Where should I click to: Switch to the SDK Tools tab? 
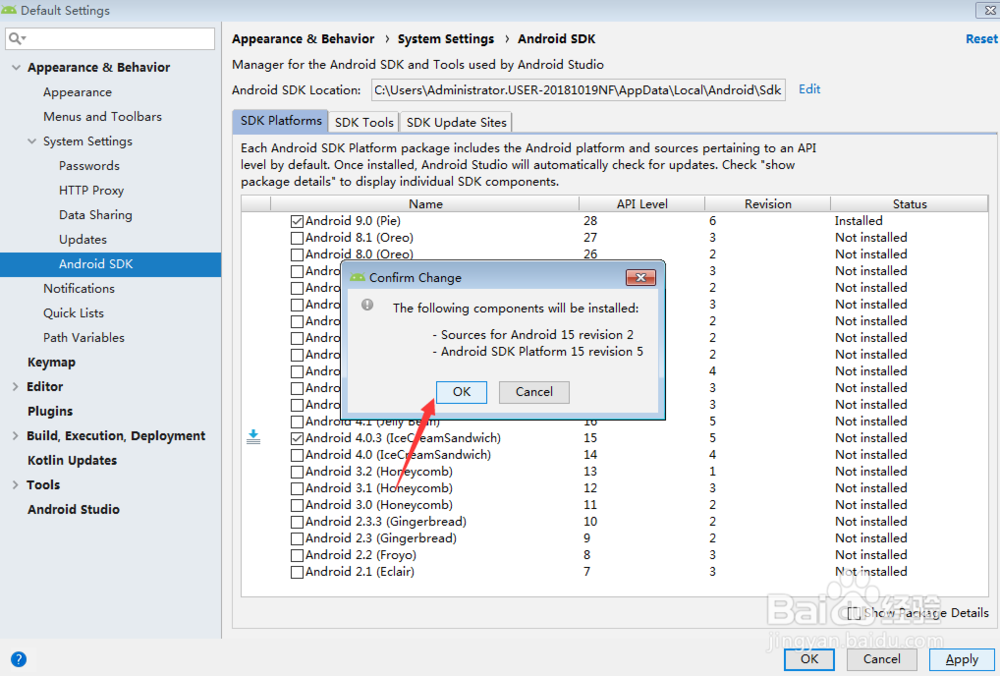click(x=364, y=122)
